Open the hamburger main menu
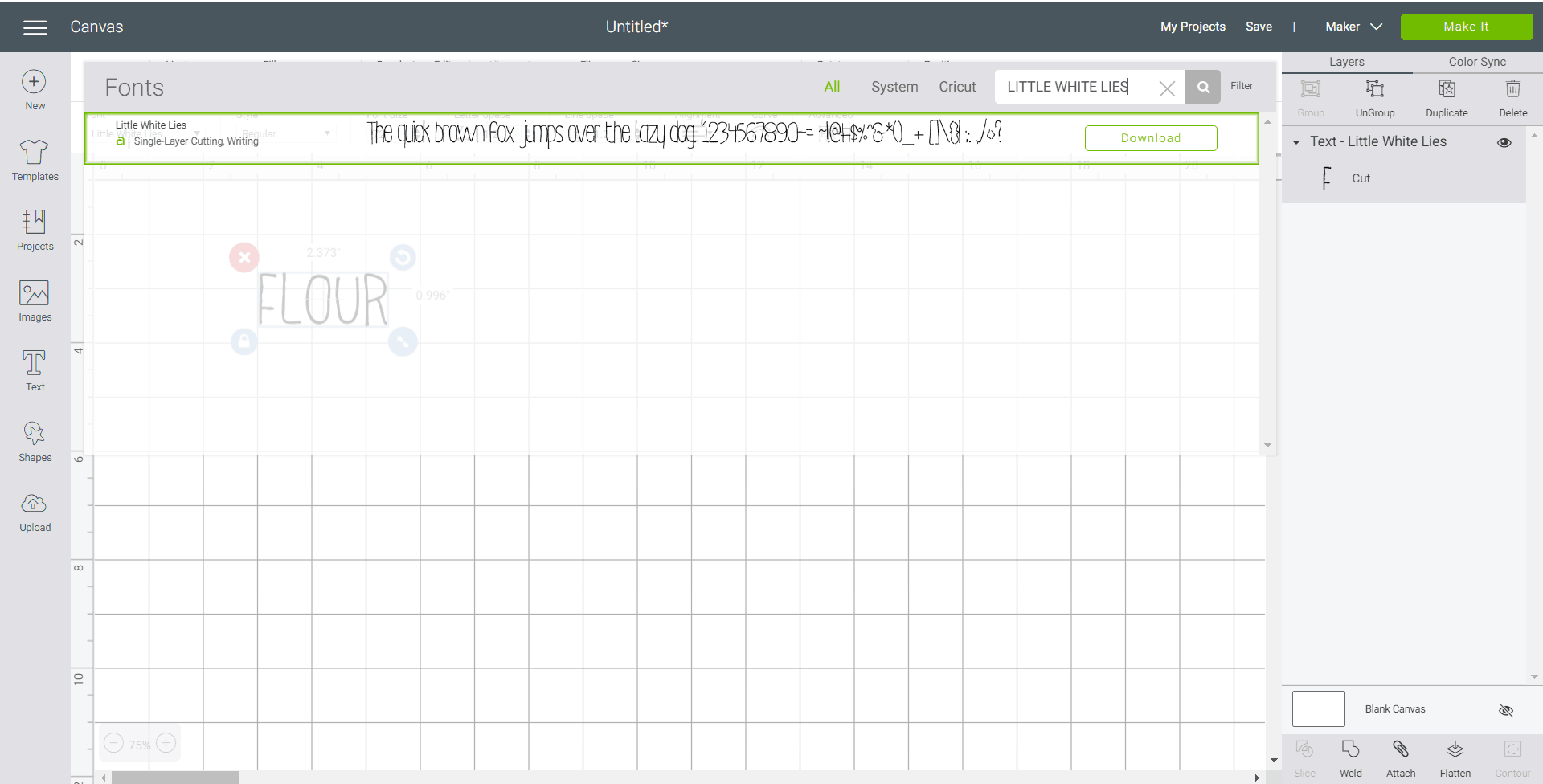 [35, 27]
